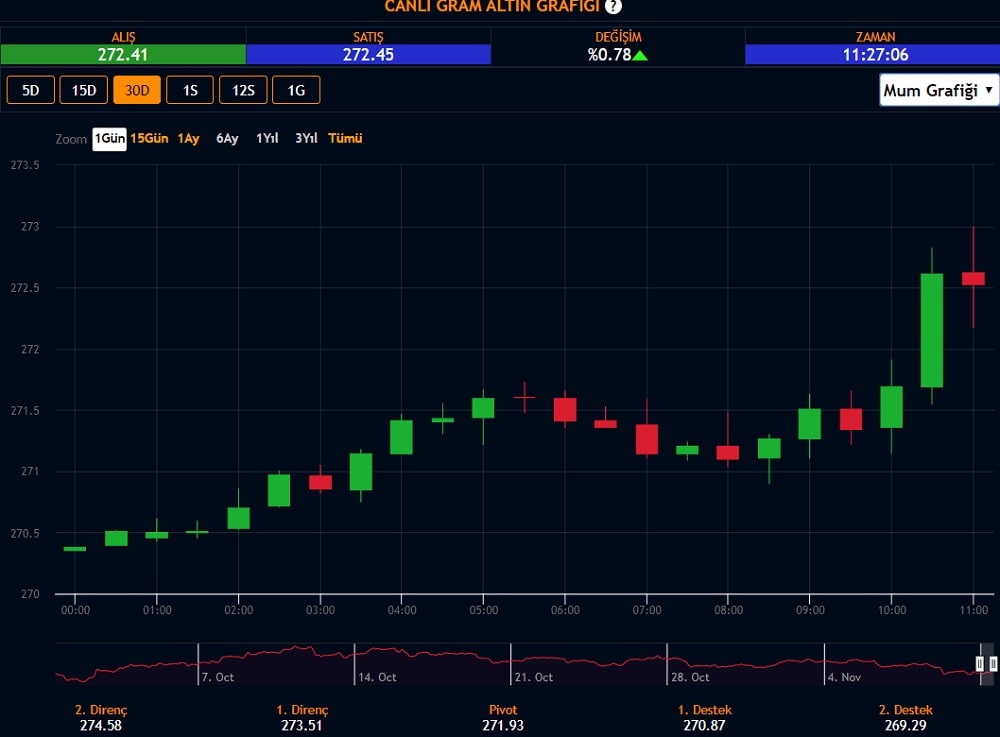Zoom chart to 6Ay

227,139
